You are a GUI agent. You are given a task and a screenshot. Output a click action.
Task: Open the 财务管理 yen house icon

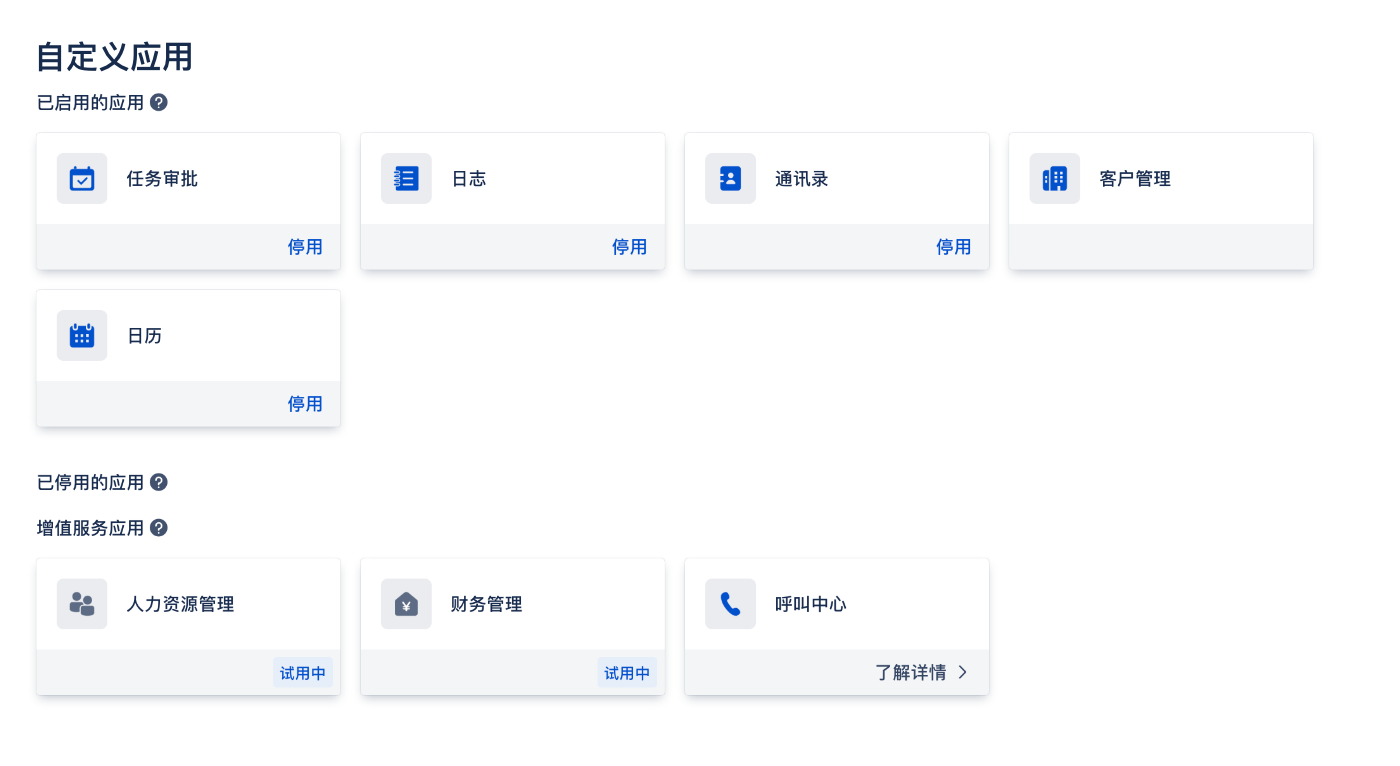(406, 604)
